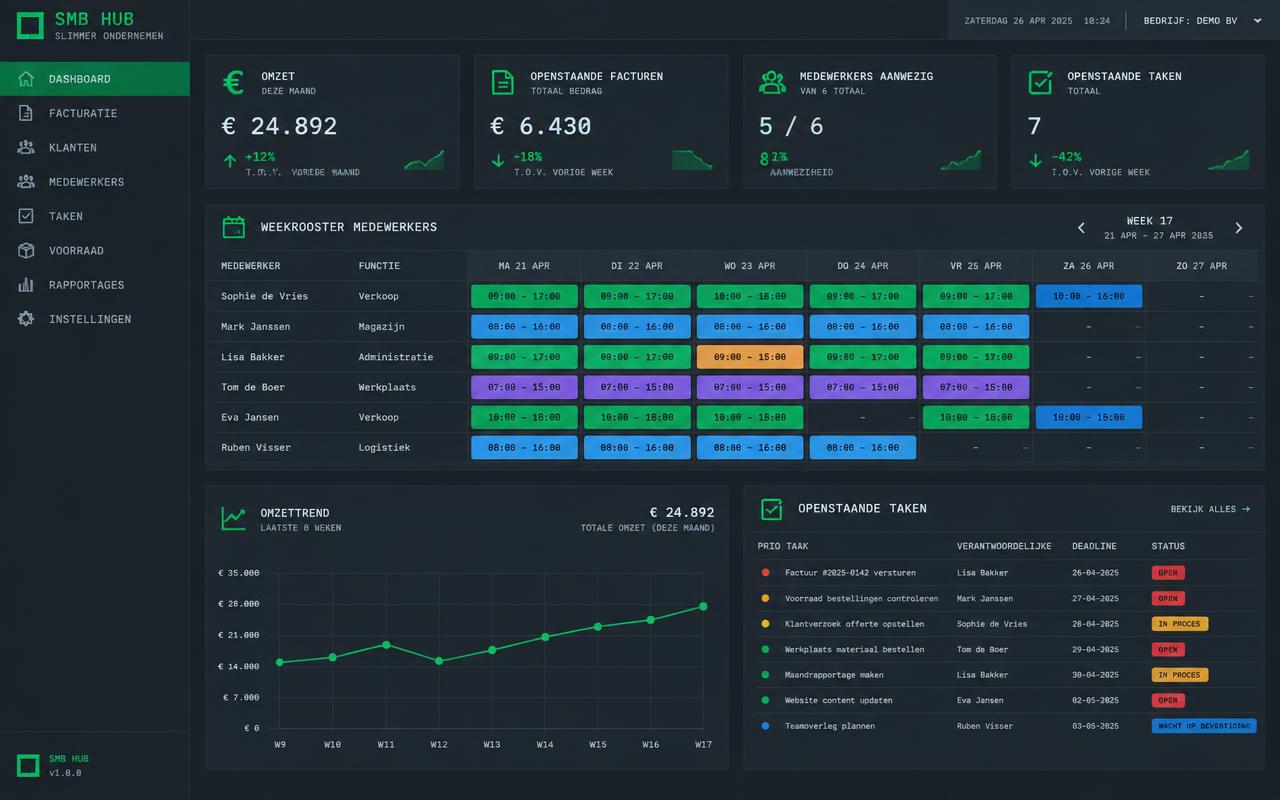Click the check icon on Openstaande Taken card
The height and width of the screenshot is (800, 1280).
click(x=1040, y=82)
